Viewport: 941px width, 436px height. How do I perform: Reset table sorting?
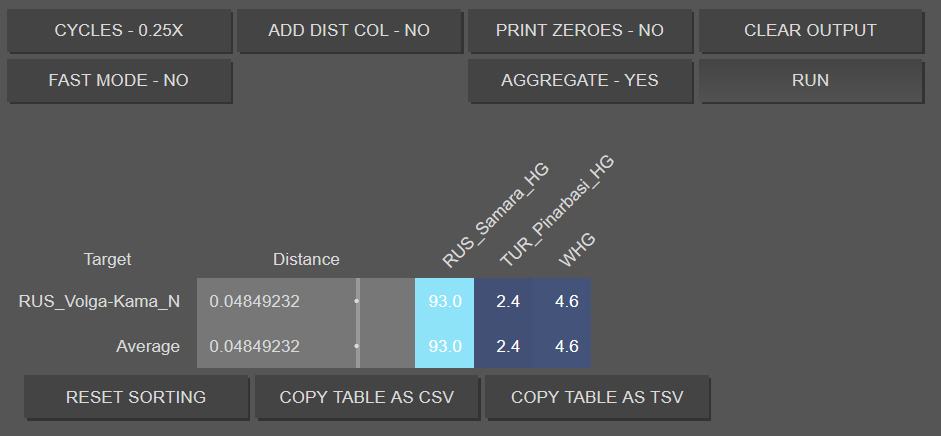[136, 397]
